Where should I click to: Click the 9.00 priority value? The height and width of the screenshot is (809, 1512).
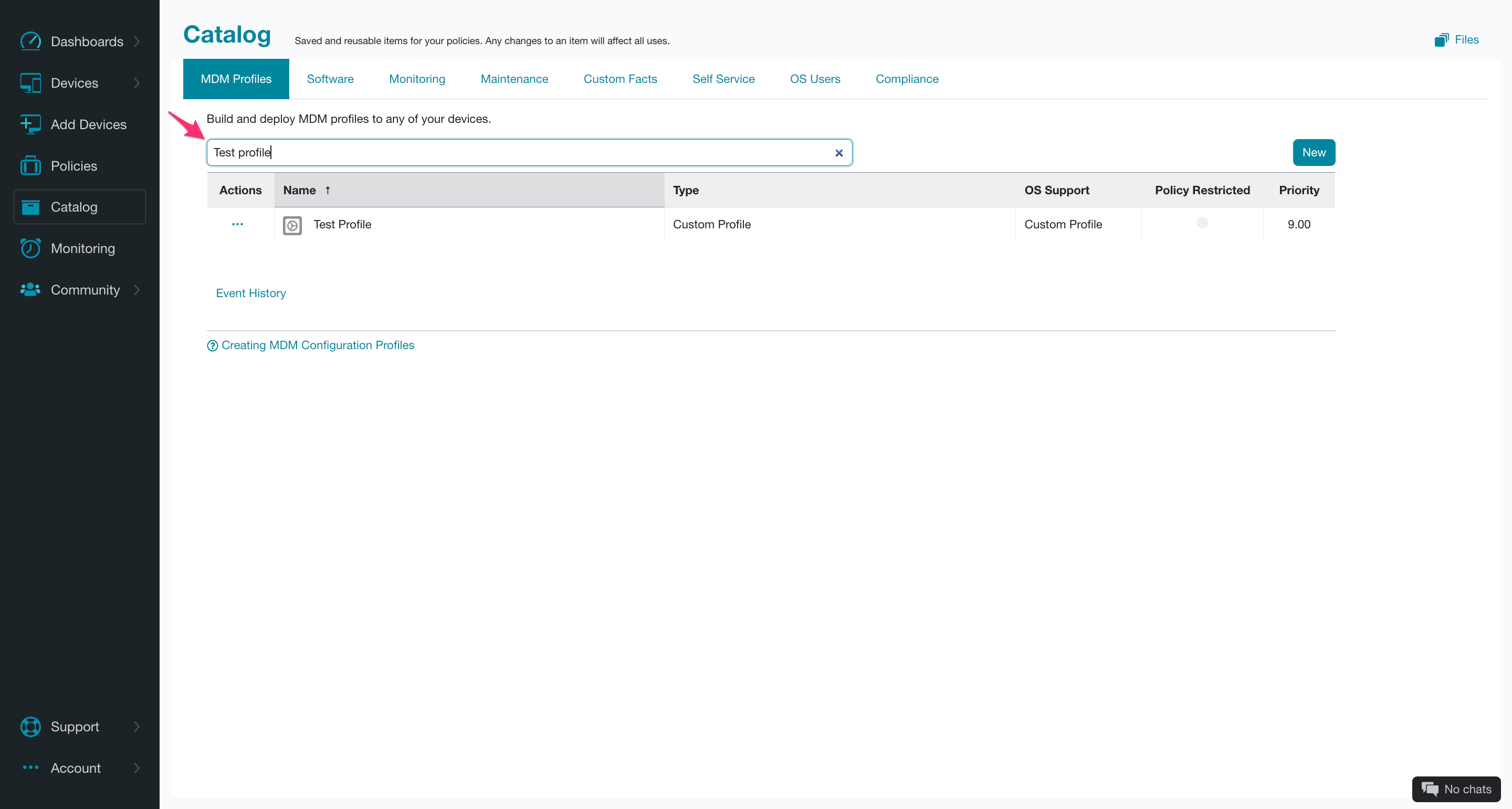(1299, 224)
